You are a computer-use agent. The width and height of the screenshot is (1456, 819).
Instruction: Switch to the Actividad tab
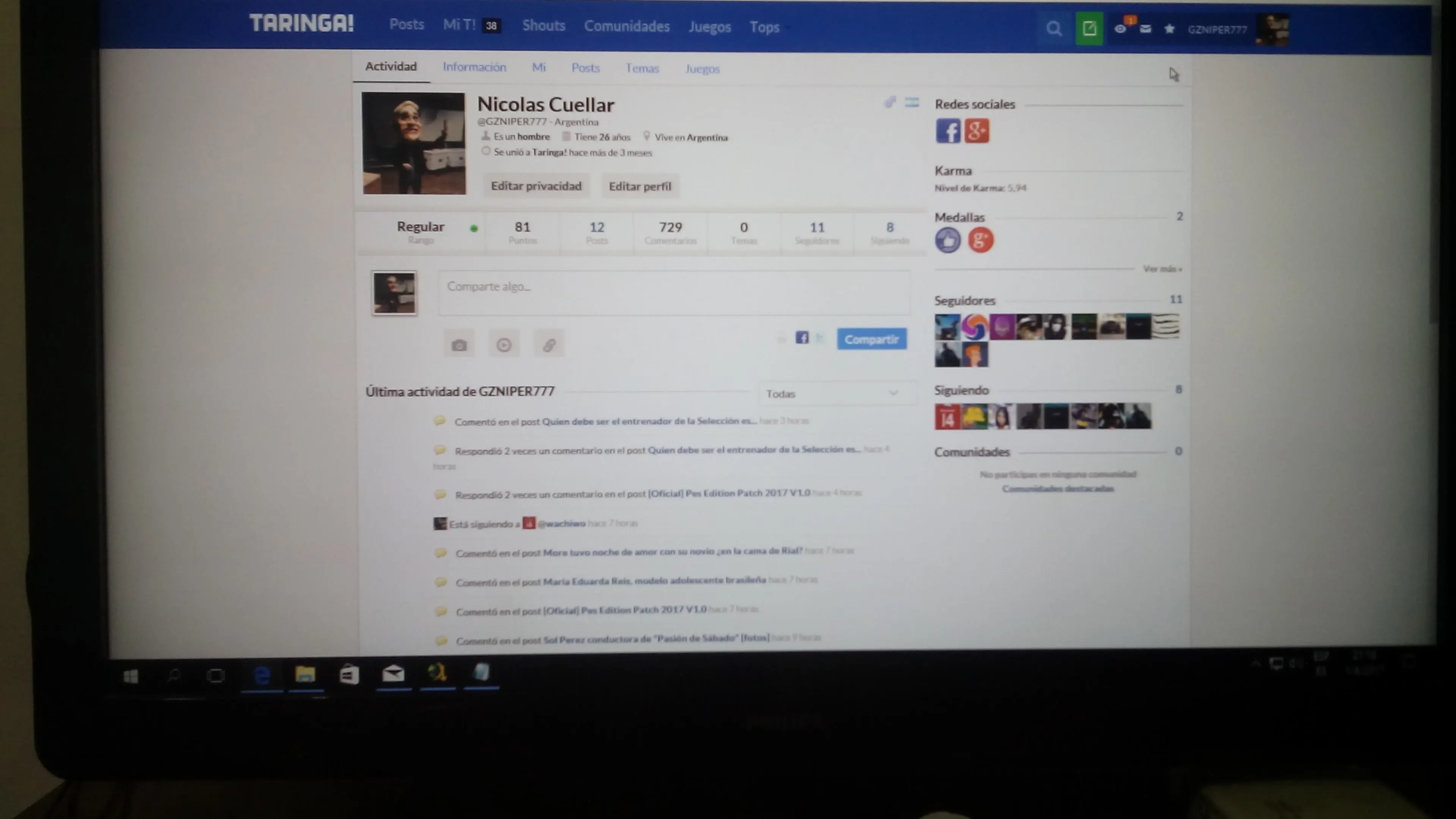(x=391, y=67)
